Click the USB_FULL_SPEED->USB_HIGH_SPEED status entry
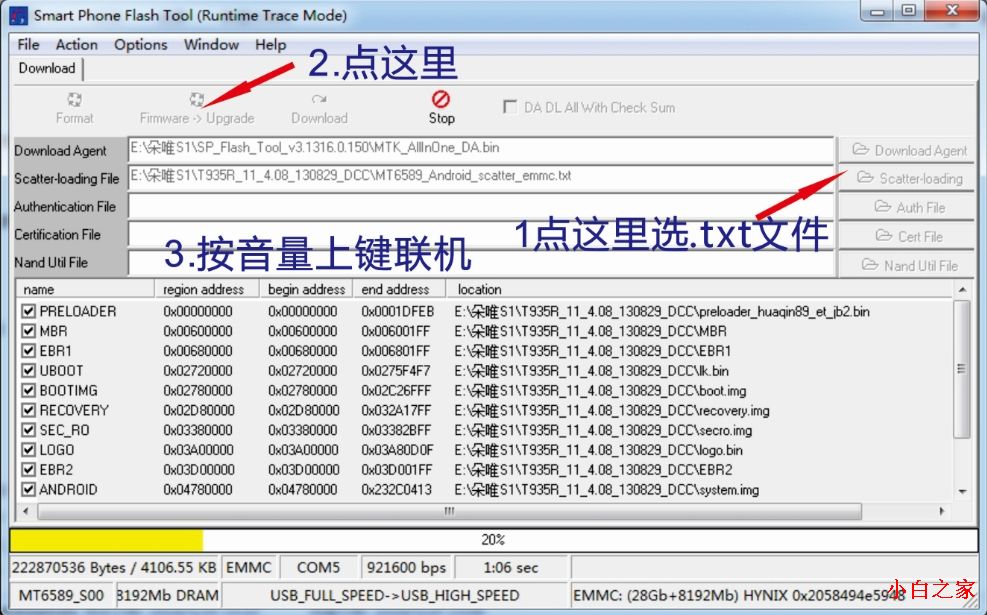Image resolution: width=987 pixels, height=615 pixels. (x=395, y=595)
